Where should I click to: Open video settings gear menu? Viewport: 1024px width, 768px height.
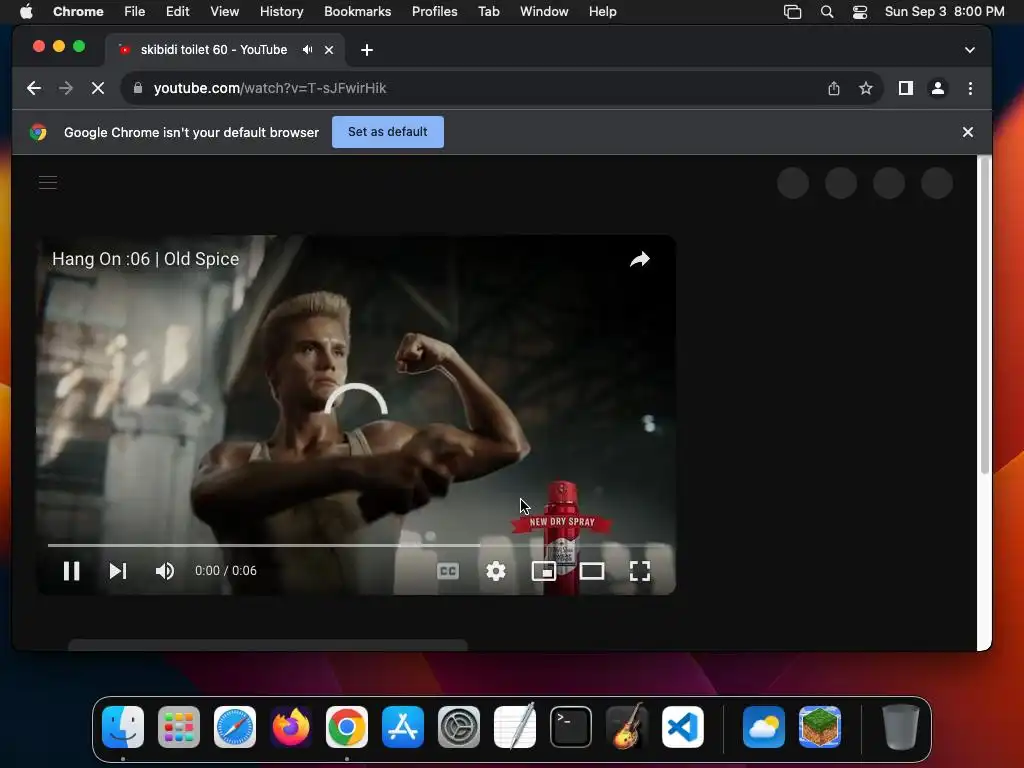pos(496,571)
